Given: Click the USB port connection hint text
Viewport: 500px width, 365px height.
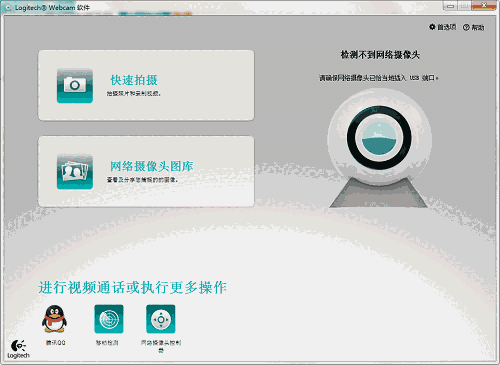Looking at the screenshot, I should [379, 78].
